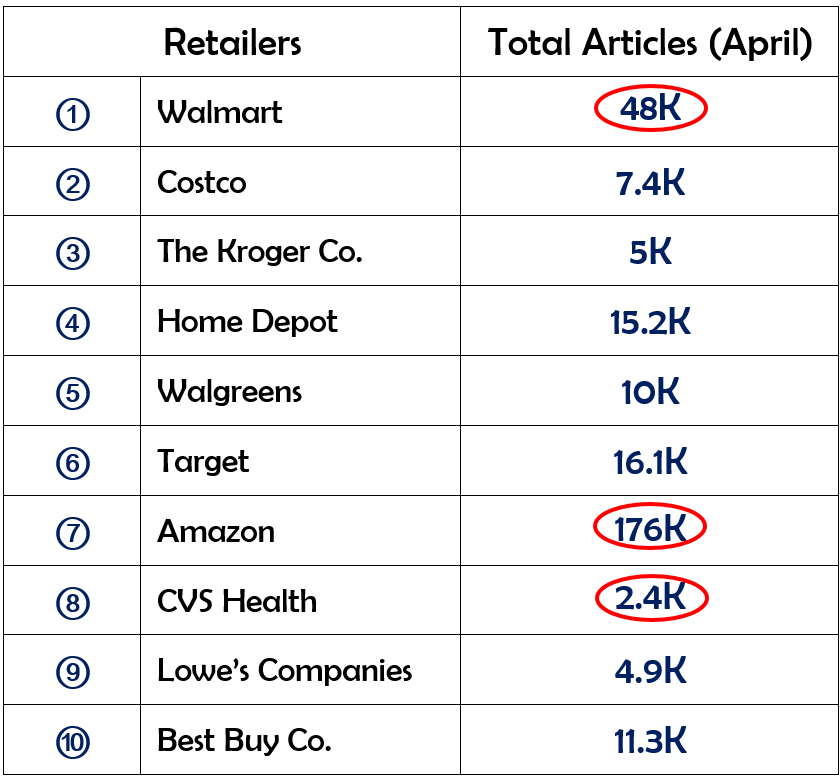Select the Home Depot retailer name
The width and height of the screenshot is (840, 776).
pos(247,322)
